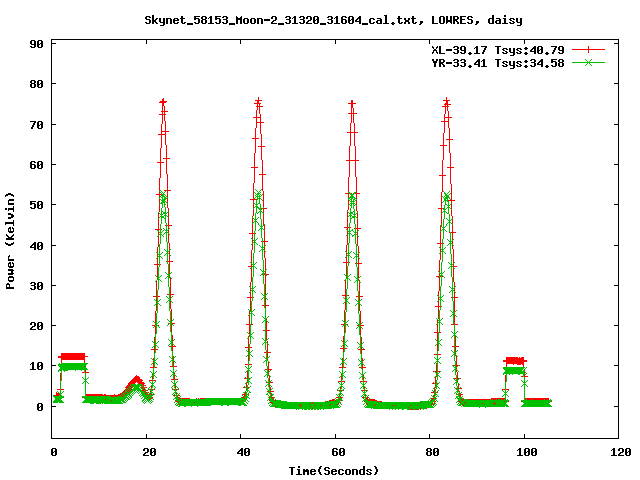Click the y-axis tick label 40
This screenshot has width=640, height=480.
click(36, 246)
